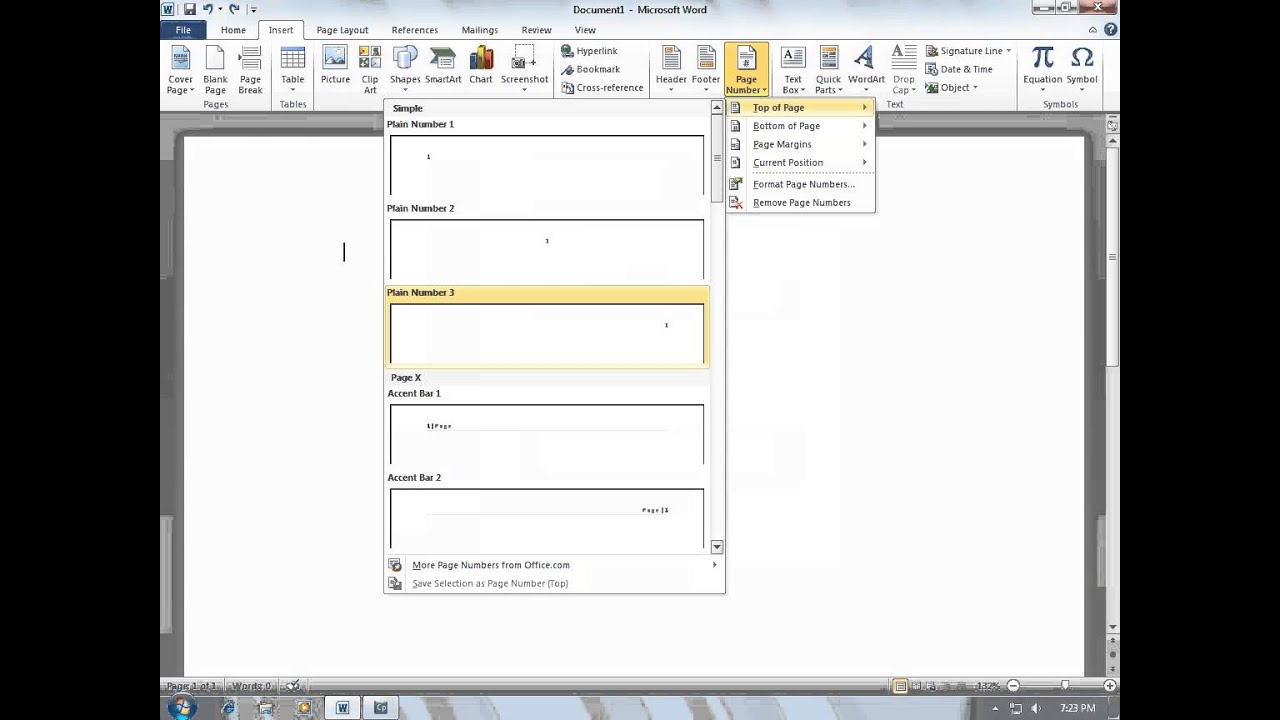The image size is (1280, 720).
Task: Insert a Text Box
Action: coord(792,70)
